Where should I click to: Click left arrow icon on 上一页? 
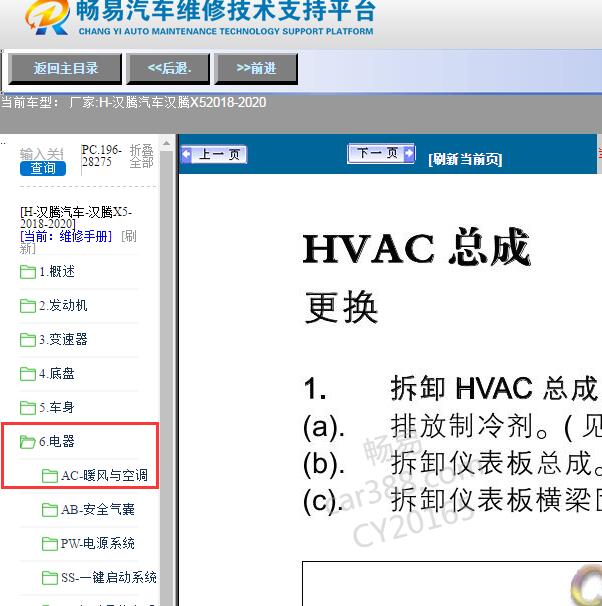pyautogui.click(x=186, y=155)
